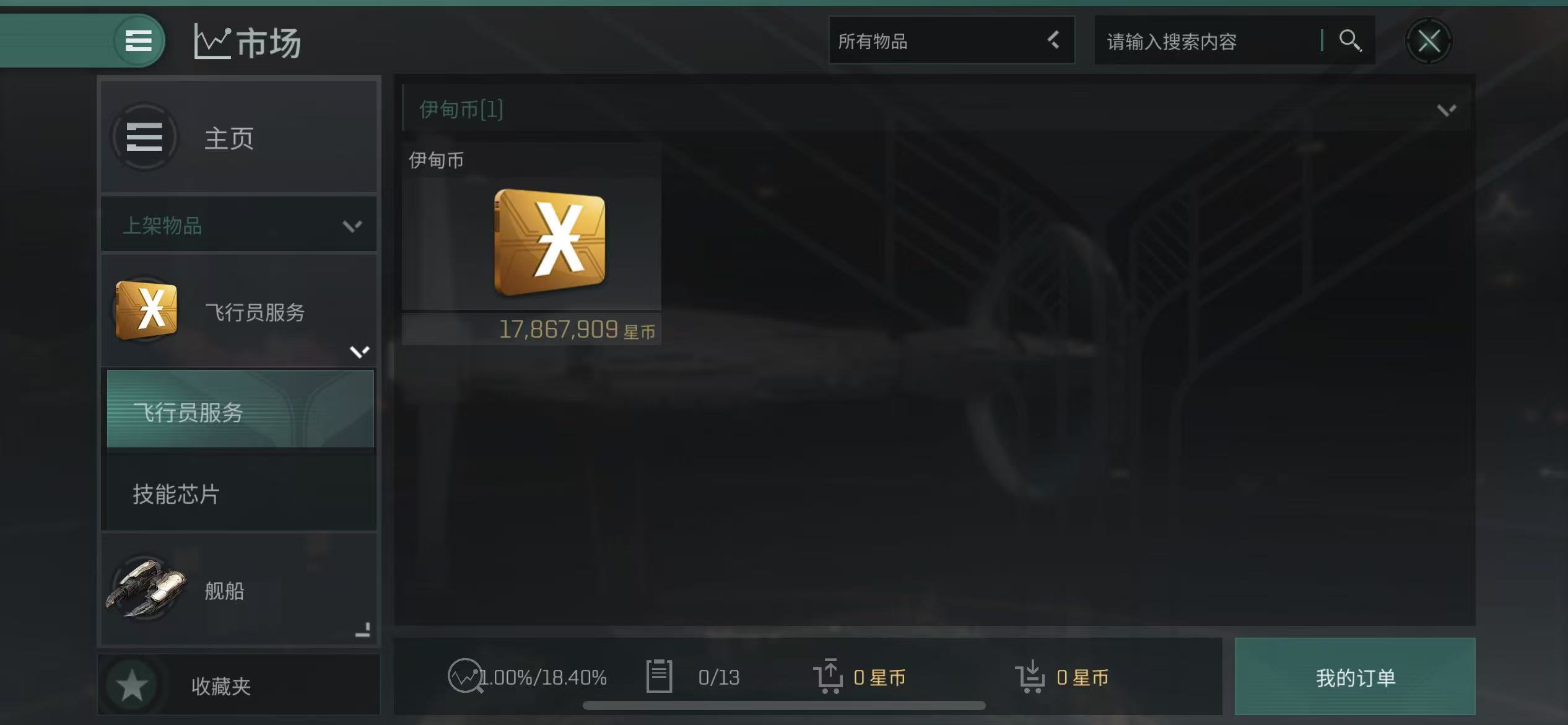Open the hamburger menu beside 市场
The height and width of the screenshot is (725, 1568).
139,41
